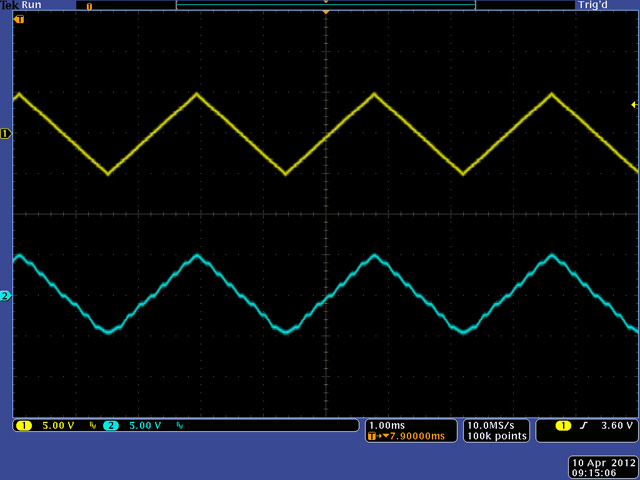Click the cyan channel 2 badge in readout
The width and height of the screenshot is (640, 480).
coord(110,426)
